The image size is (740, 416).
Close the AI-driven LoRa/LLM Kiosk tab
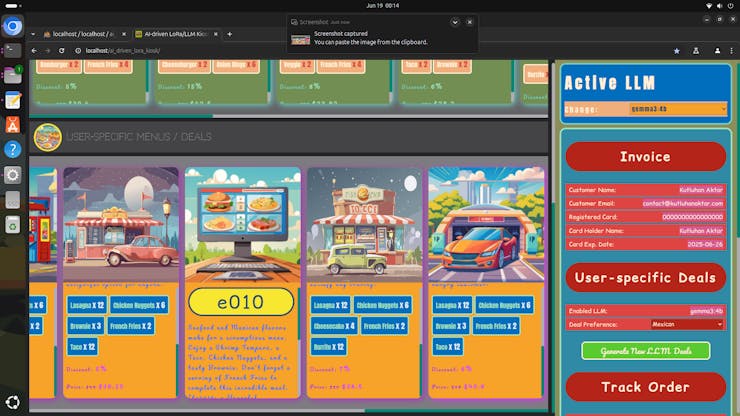pyautogui.click(x=216, y=34)
